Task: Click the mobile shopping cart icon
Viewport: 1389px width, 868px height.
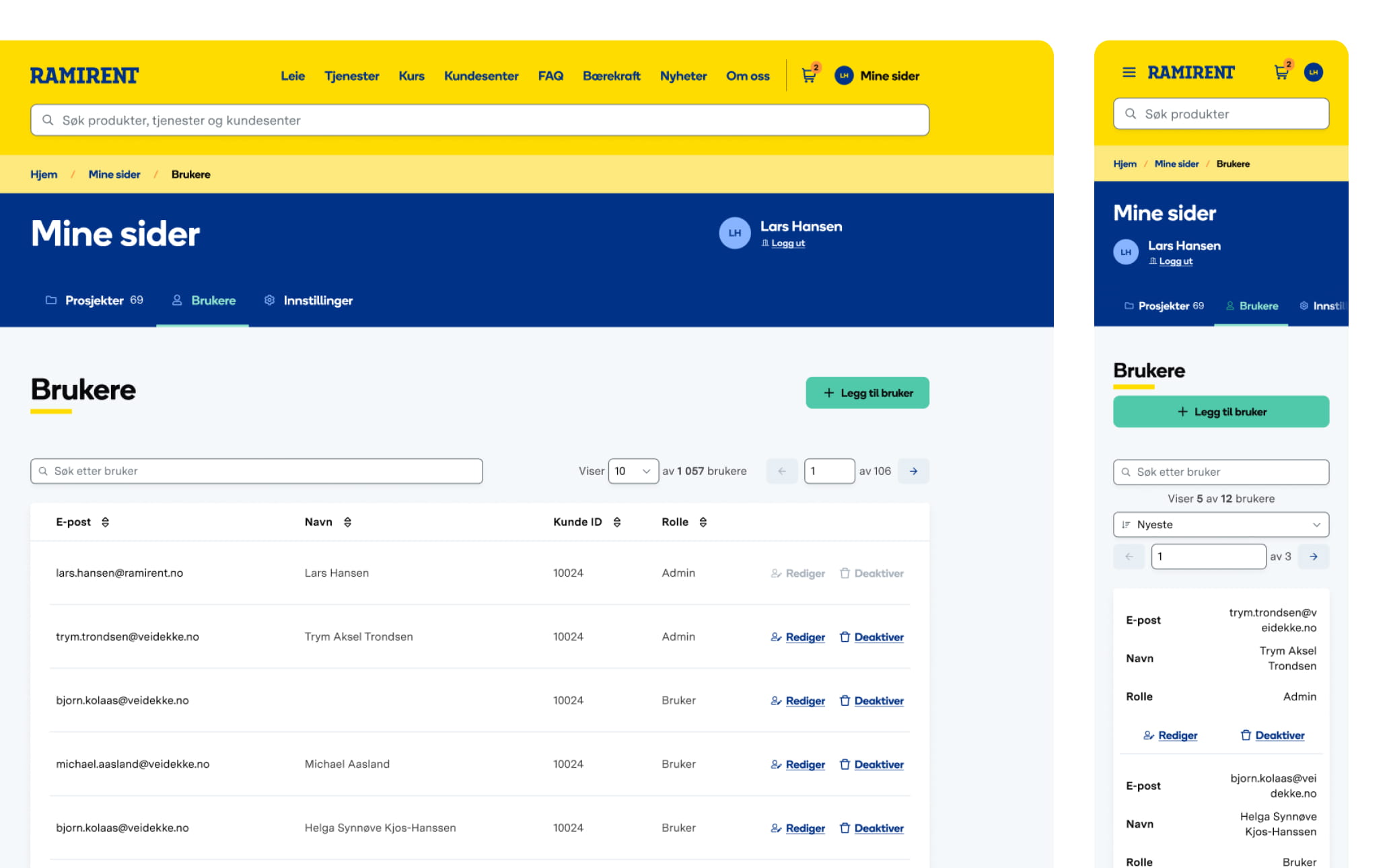Action: pos(1281,72)
